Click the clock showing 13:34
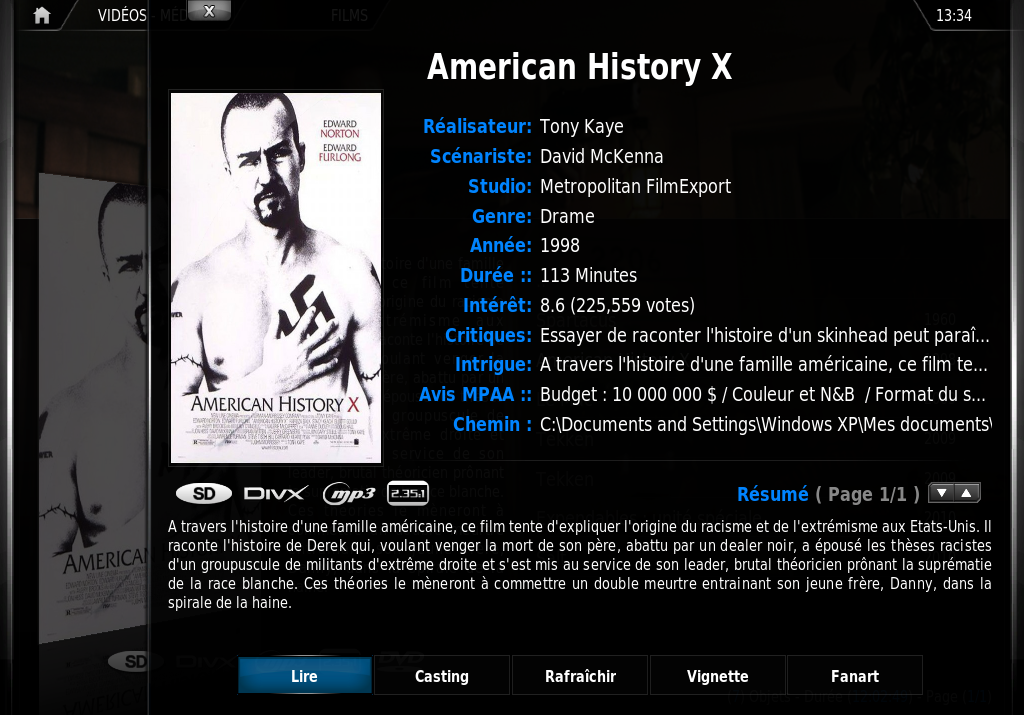 953,15
